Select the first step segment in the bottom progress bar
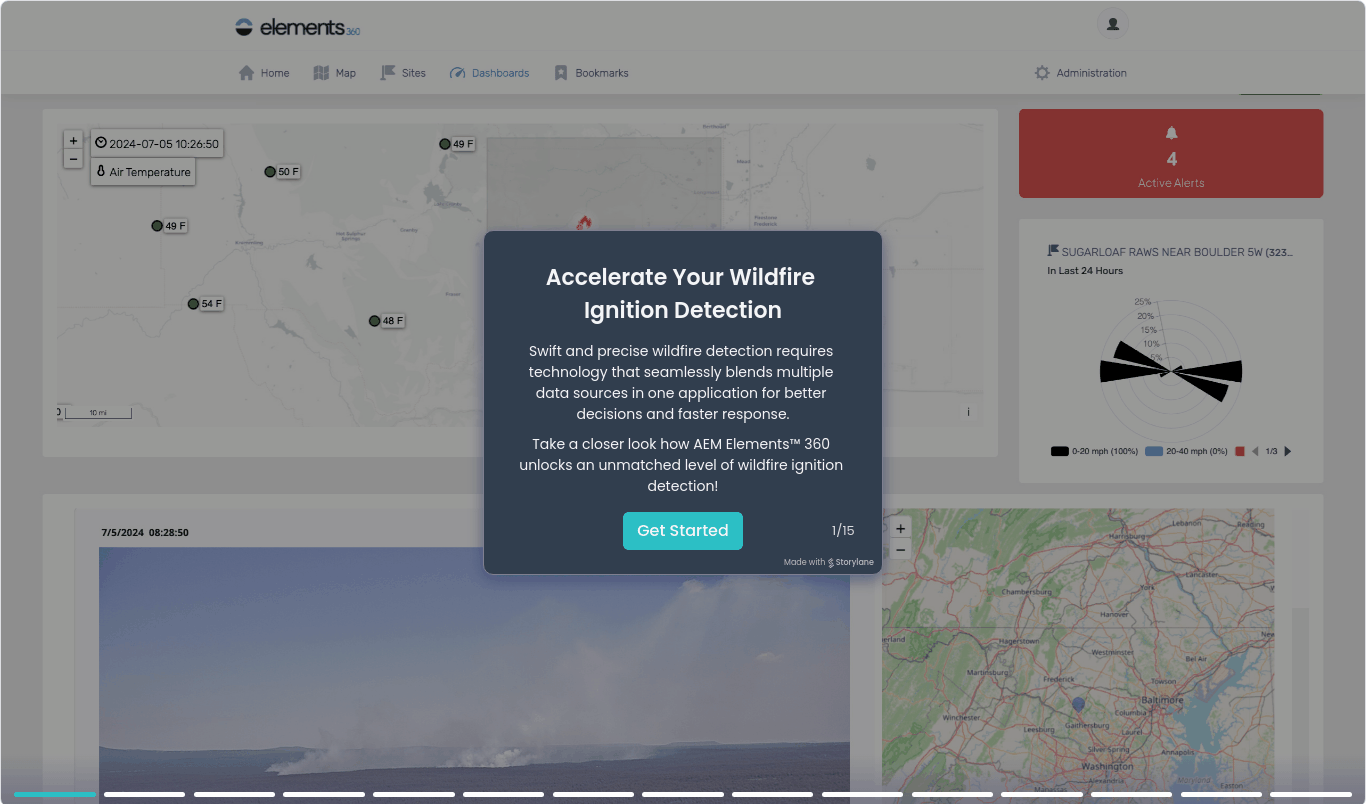Screen dimensions: 1366x804 [56, 793]
